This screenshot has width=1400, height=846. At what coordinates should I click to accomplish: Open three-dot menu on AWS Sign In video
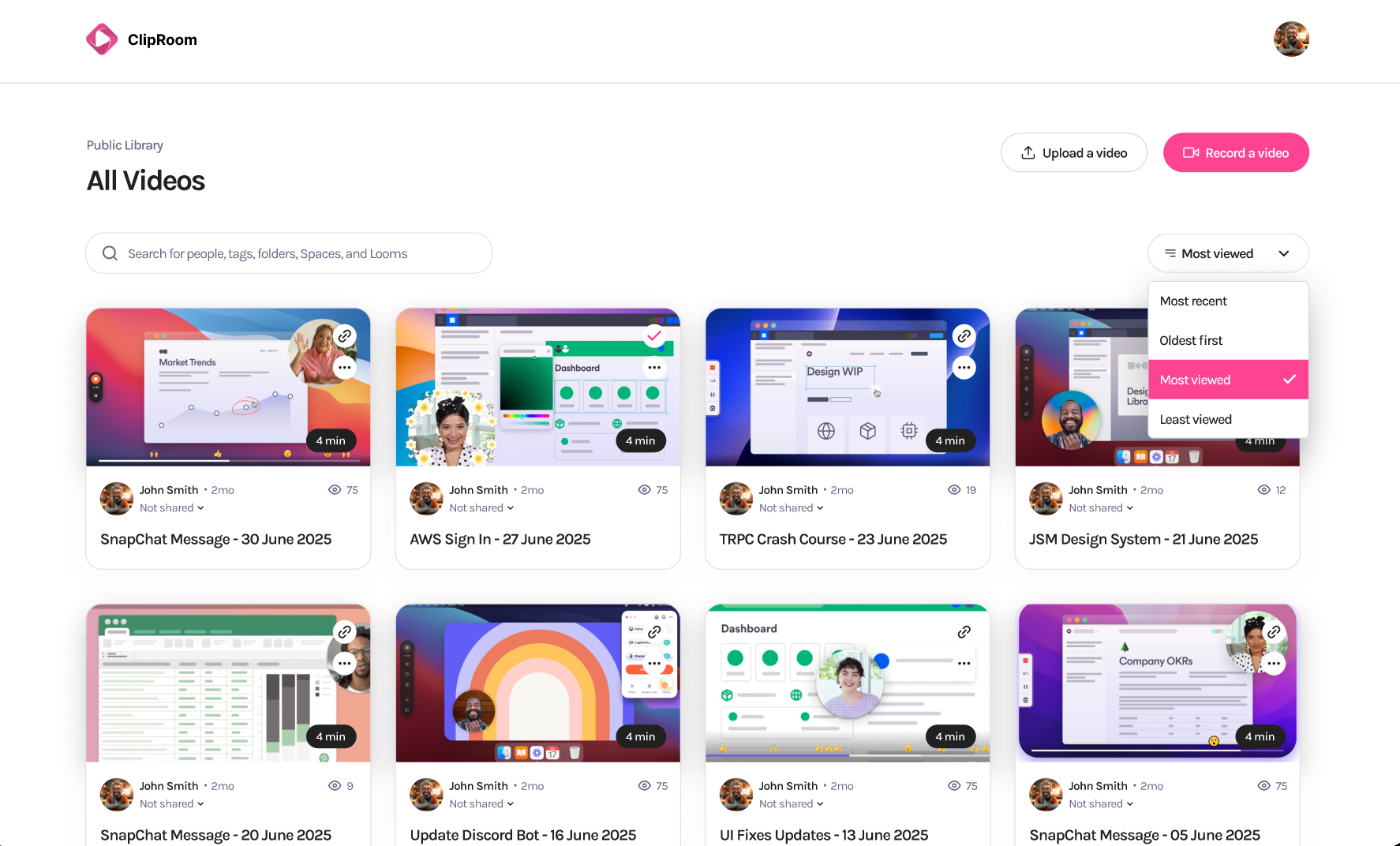pyautogui.click(x=654, y=368)
